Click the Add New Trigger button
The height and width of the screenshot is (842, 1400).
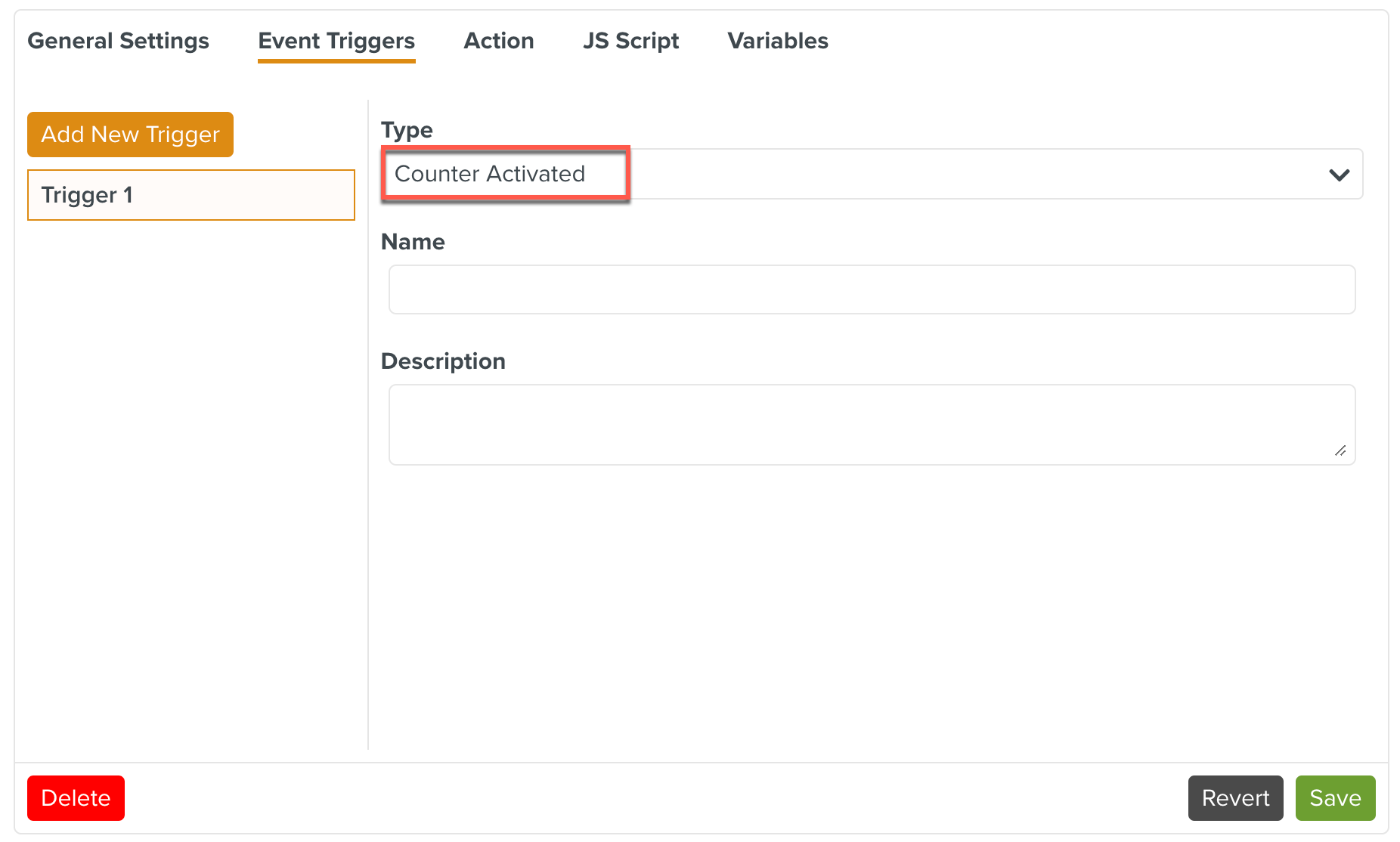pos(130,135)
